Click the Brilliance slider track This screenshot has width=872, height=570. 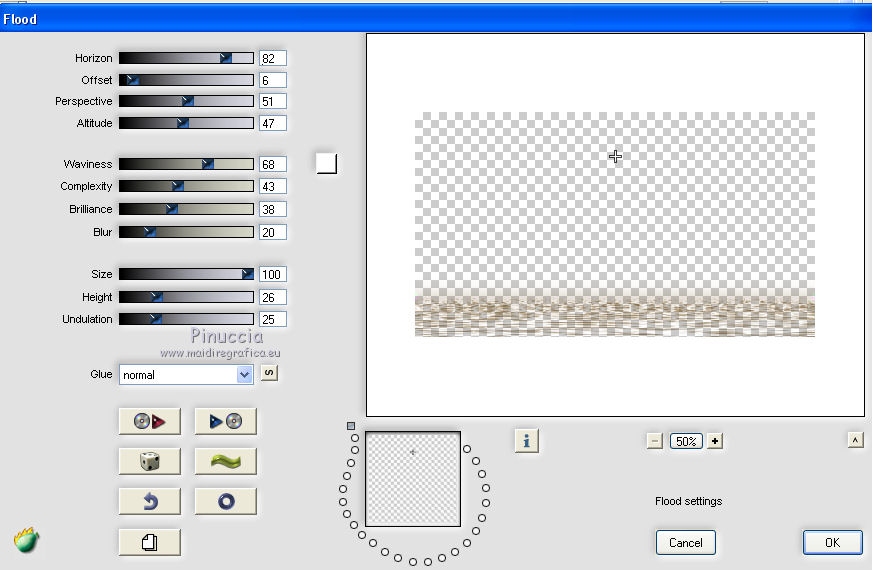tap(186, 209)
